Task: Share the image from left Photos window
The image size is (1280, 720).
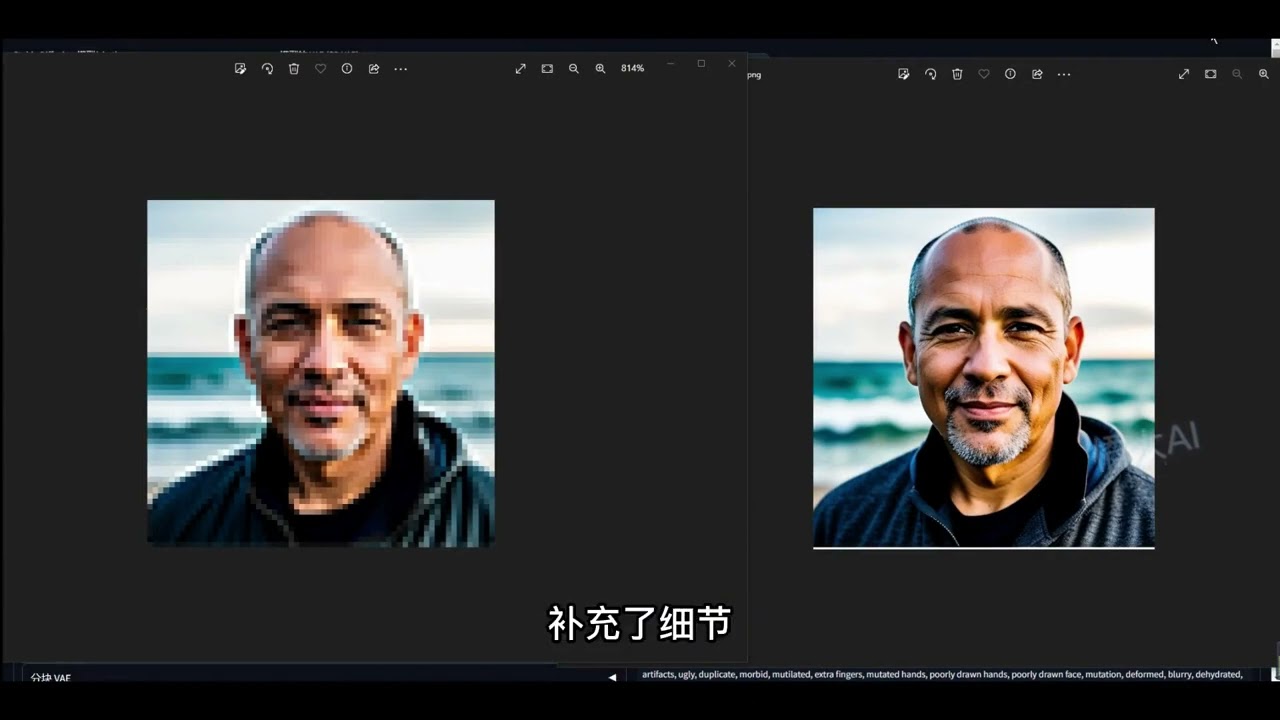Action: 374,68
